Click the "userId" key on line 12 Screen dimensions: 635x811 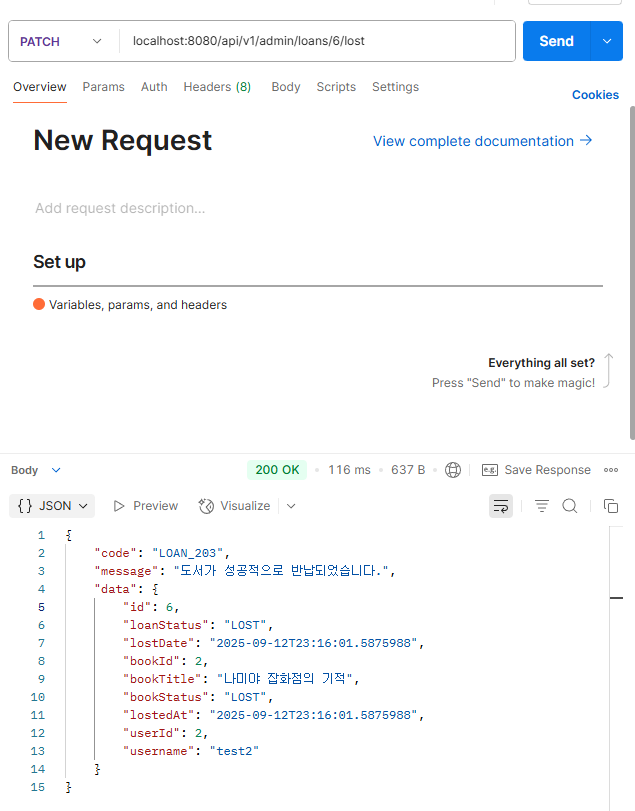click(151, 733)
